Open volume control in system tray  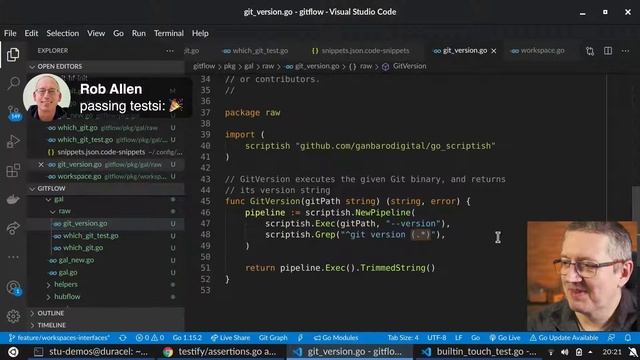(x=564, y=352)
